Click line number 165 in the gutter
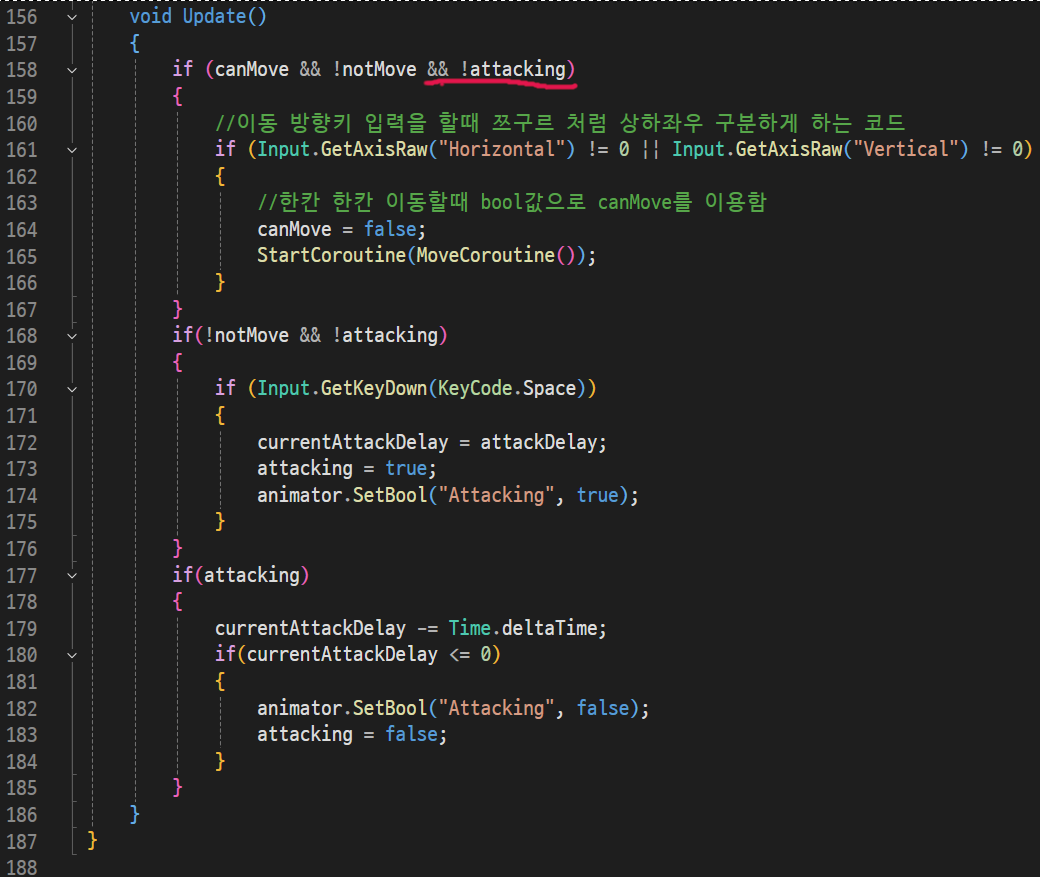 (x=22, y=257)
